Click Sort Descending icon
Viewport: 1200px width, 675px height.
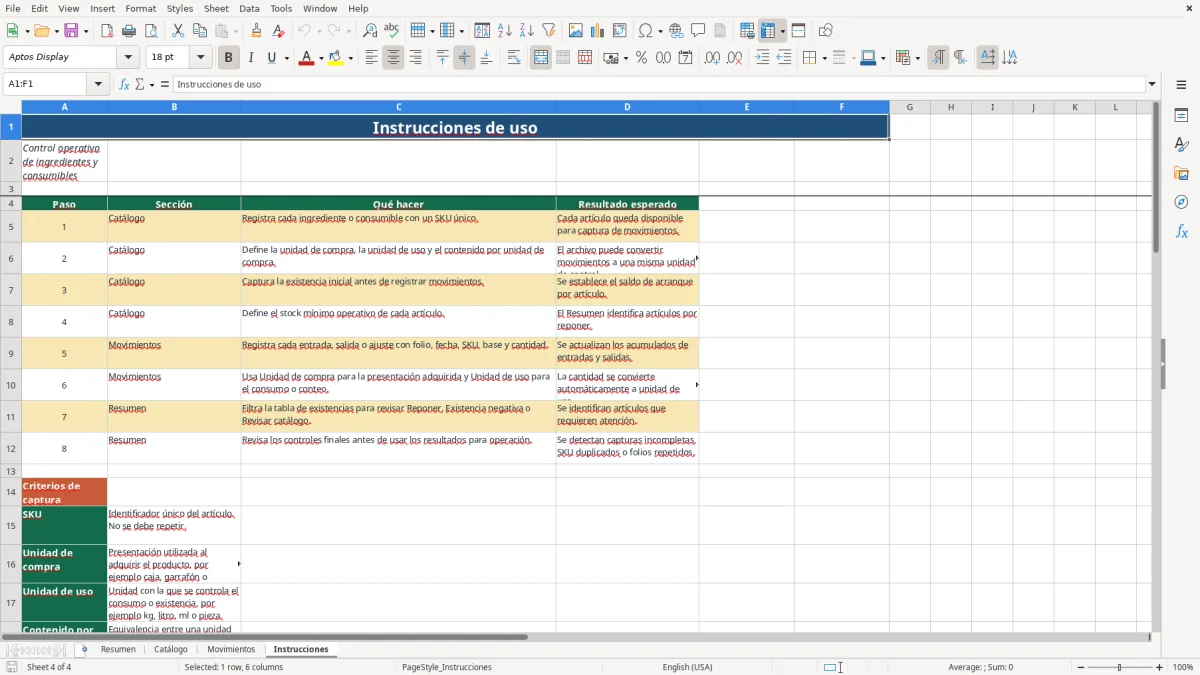coord(527,31)
